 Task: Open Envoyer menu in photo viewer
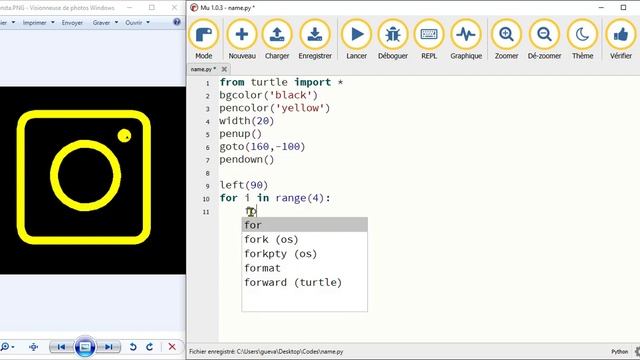click(x=72, y=22)
